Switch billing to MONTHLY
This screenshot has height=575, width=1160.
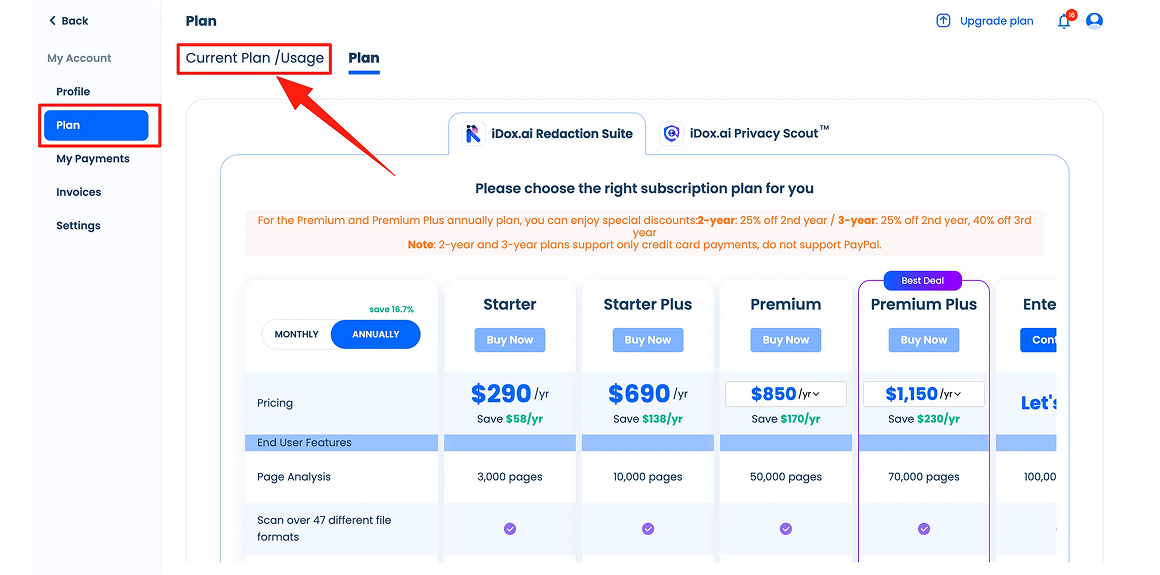tap(297, 334)
